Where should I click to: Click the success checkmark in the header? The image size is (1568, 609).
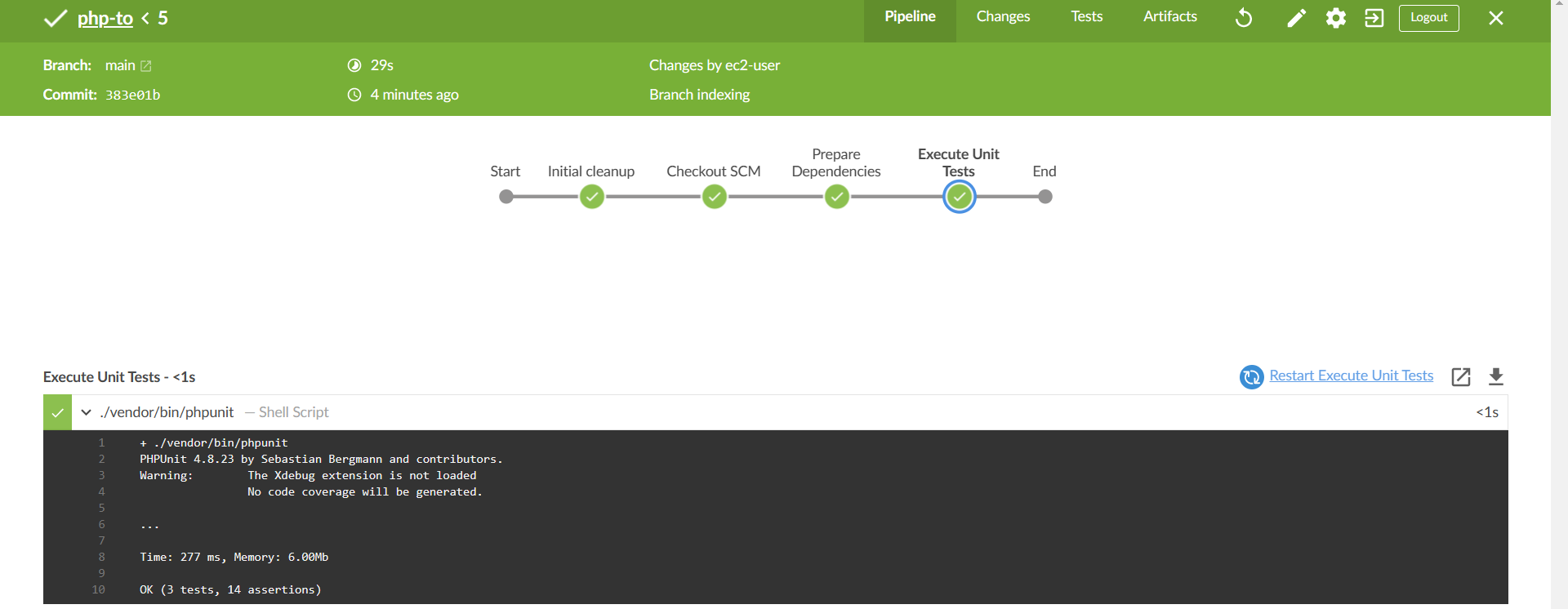(55, 18)
